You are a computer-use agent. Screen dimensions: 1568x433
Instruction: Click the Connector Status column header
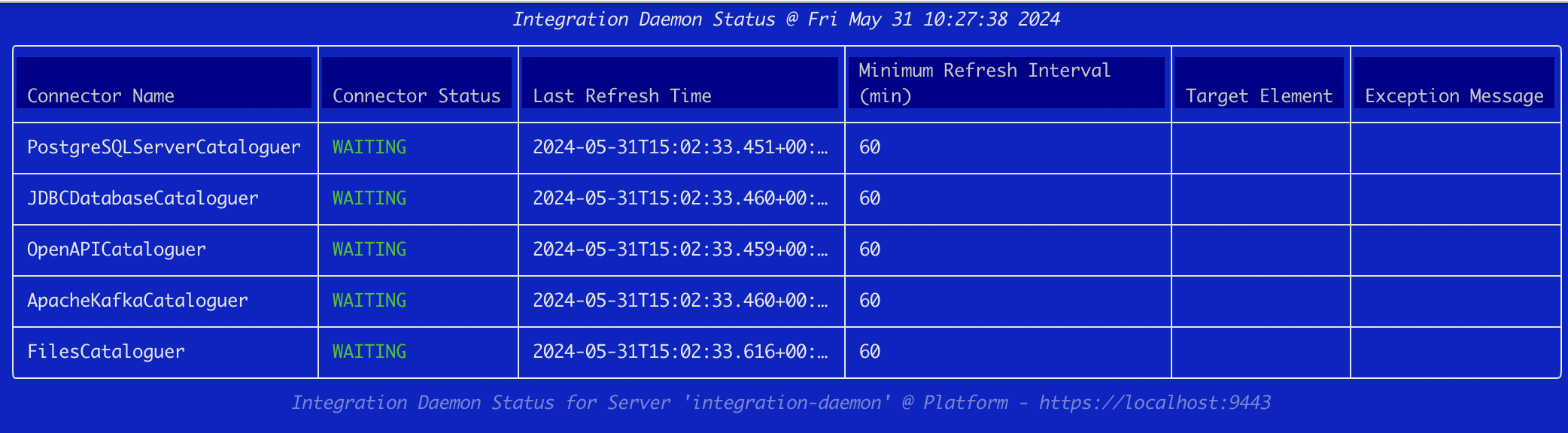coord(416,96)
